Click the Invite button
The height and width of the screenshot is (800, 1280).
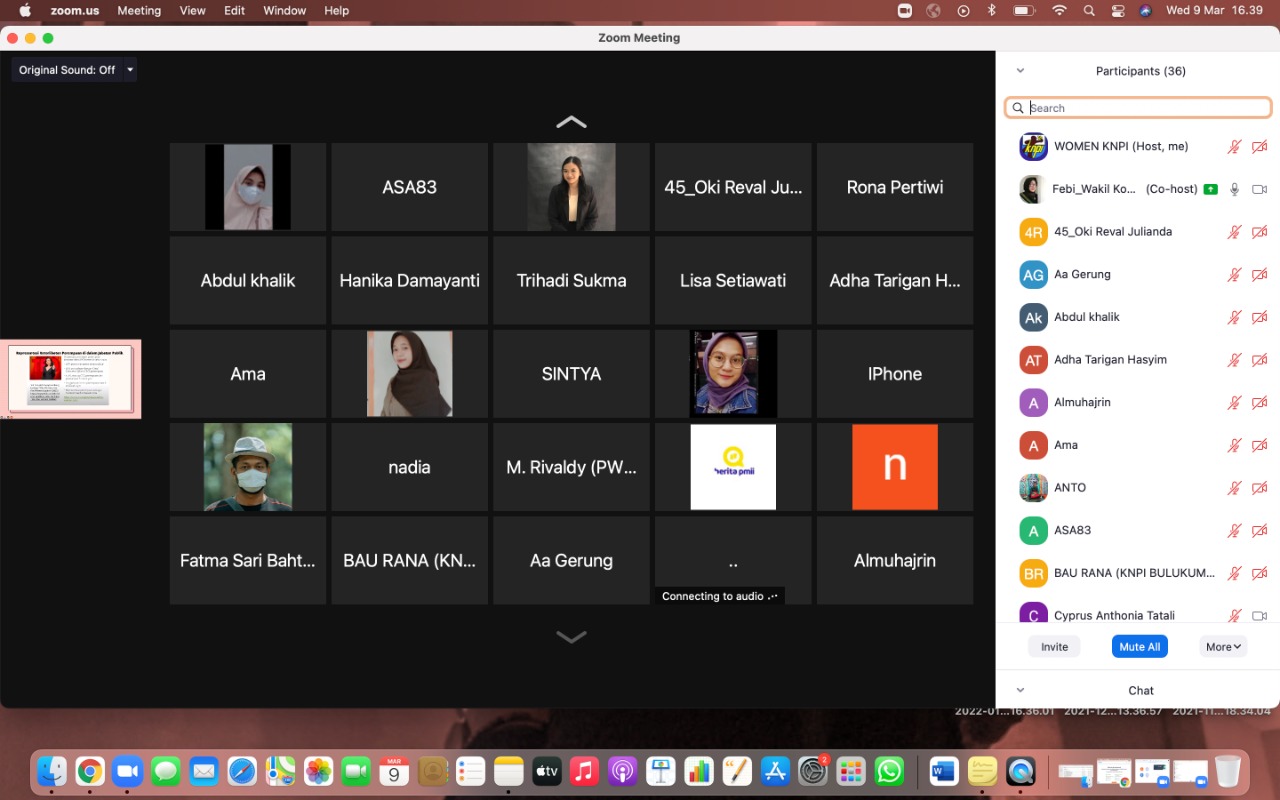[1054, 647]
